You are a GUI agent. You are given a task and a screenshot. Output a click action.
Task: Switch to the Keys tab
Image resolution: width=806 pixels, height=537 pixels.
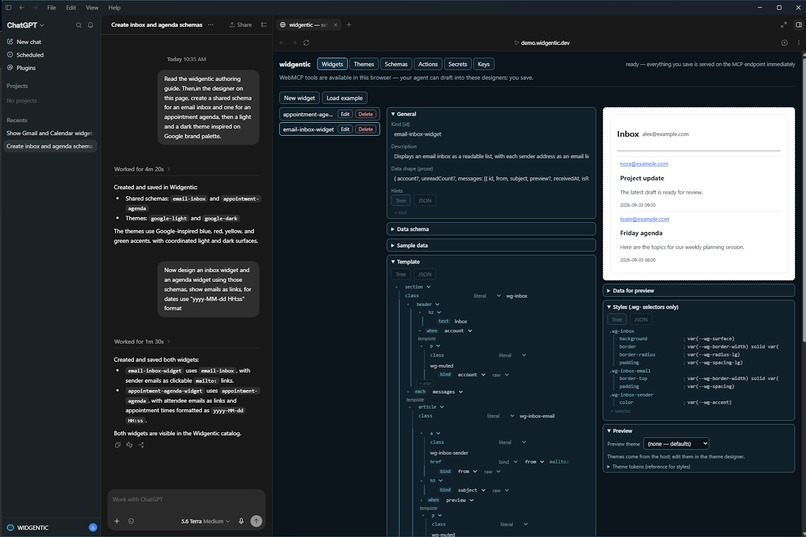point(484,64)
